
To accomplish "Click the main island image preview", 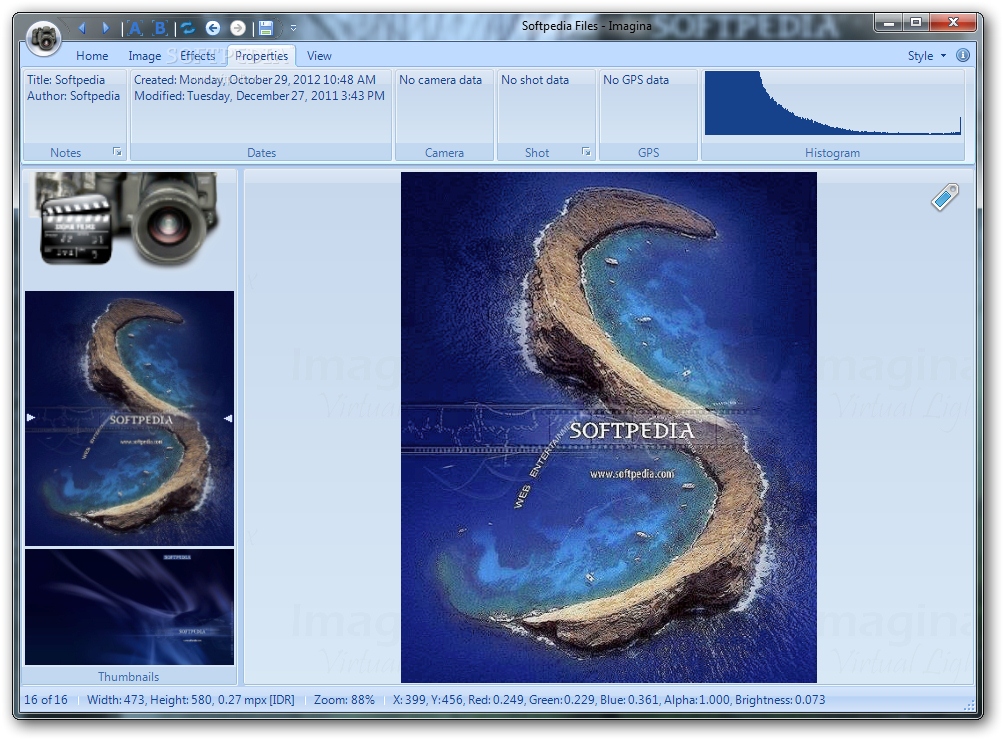I will pyautogui.click(x=608, y=427).
